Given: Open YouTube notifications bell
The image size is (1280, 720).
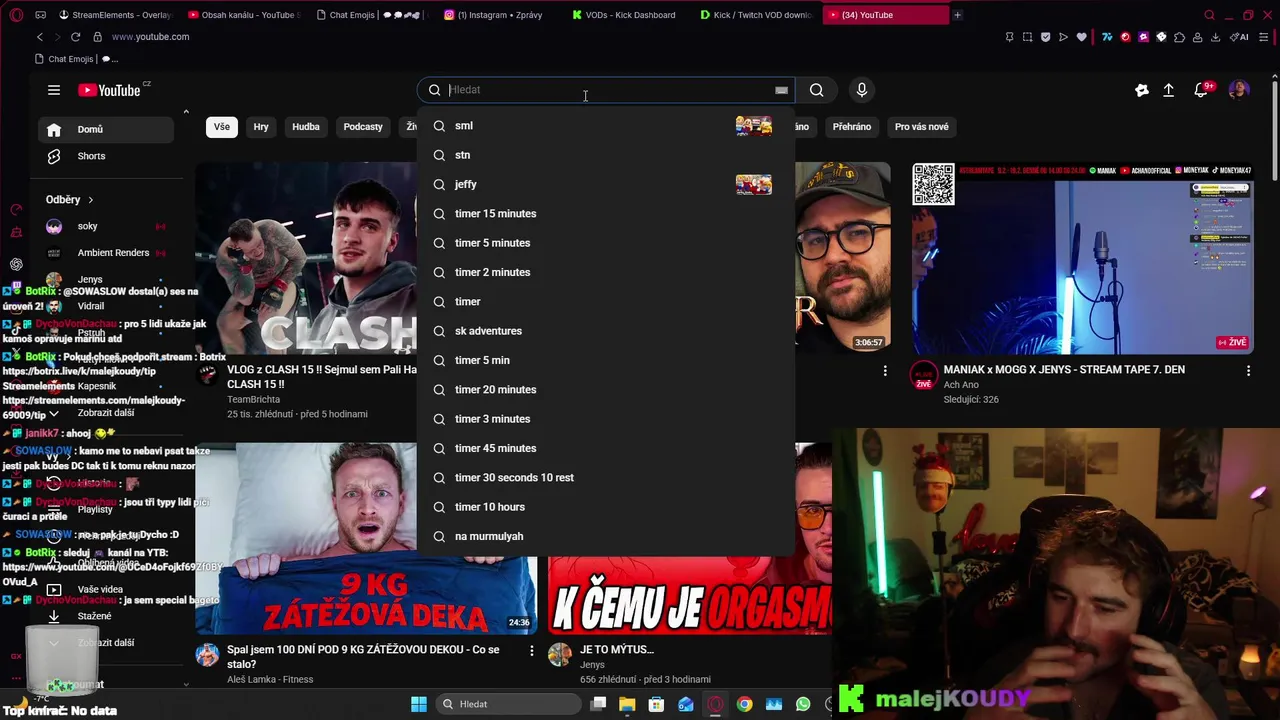Looking at the screenshot, I should tap(1201, 90).
